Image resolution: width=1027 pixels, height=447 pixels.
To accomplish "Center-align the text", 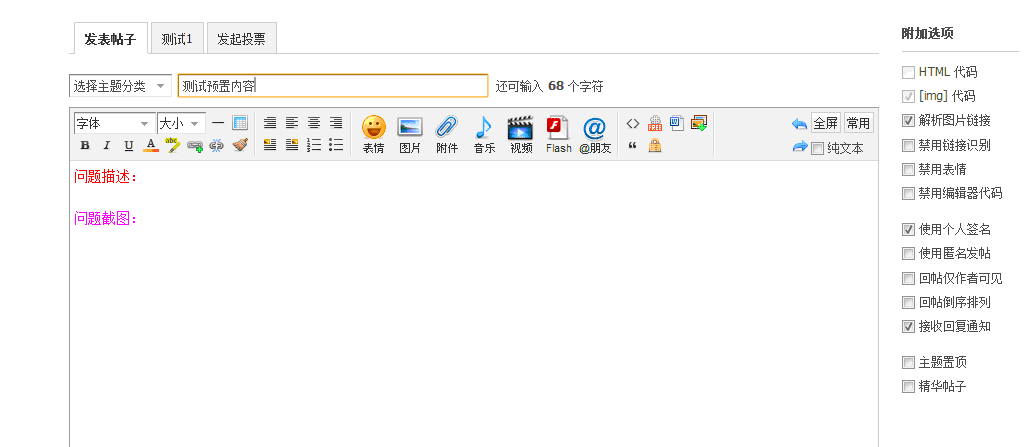I will coord(314,123).
